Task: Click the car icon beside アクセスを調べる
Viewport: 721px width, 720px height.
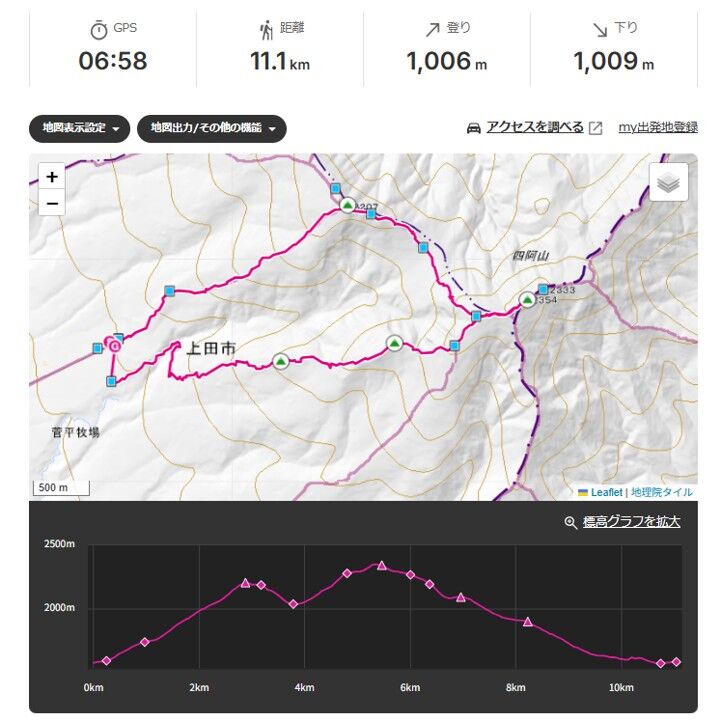Action: 474,128
